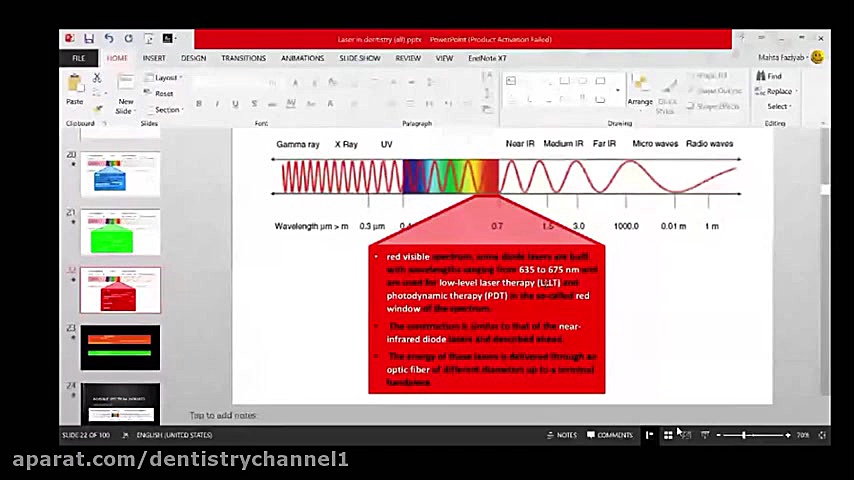Toggle Bold formatting

coord(199,104)
